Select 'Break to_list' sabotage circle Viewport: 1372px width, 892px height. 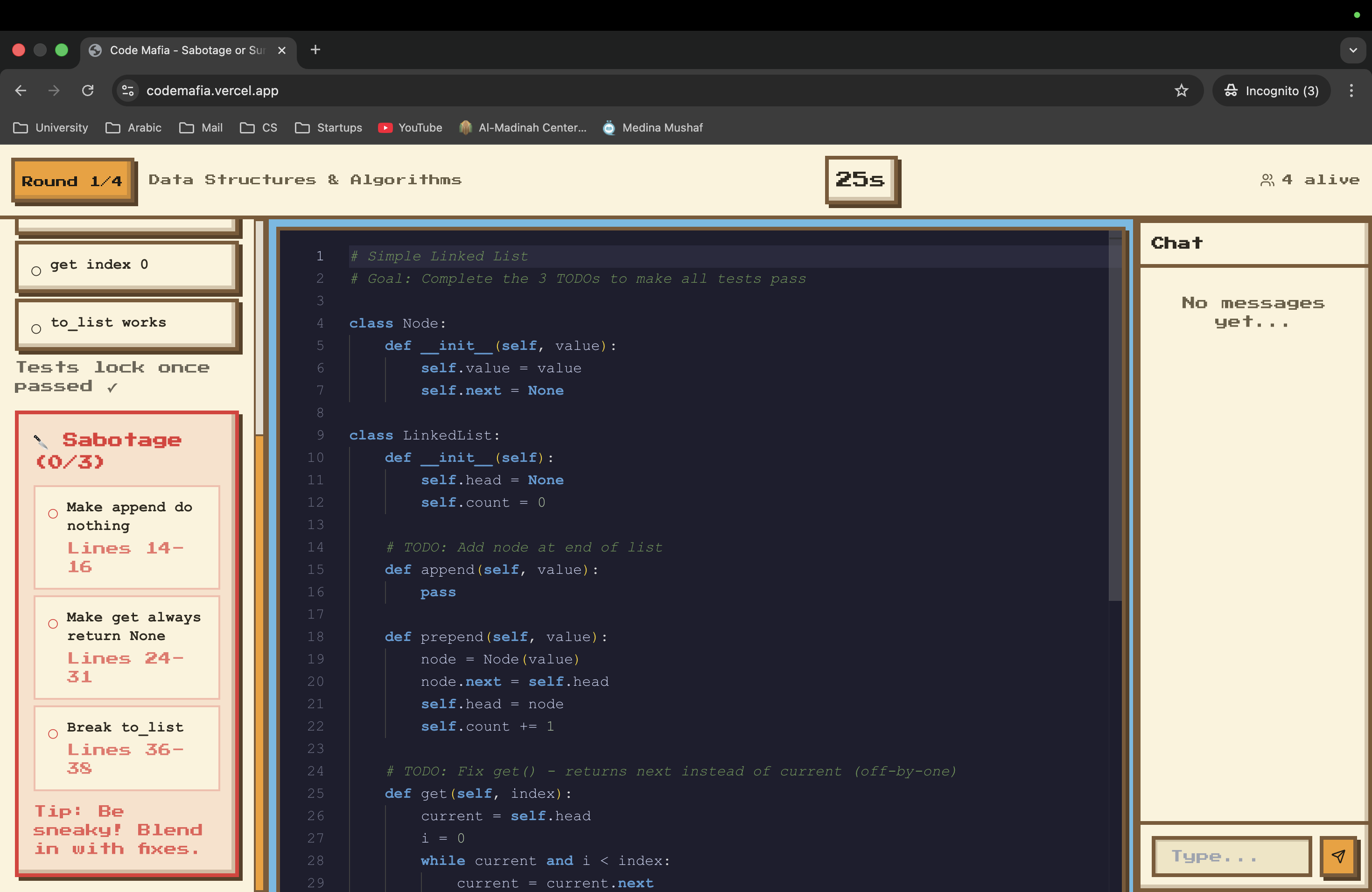53,733
